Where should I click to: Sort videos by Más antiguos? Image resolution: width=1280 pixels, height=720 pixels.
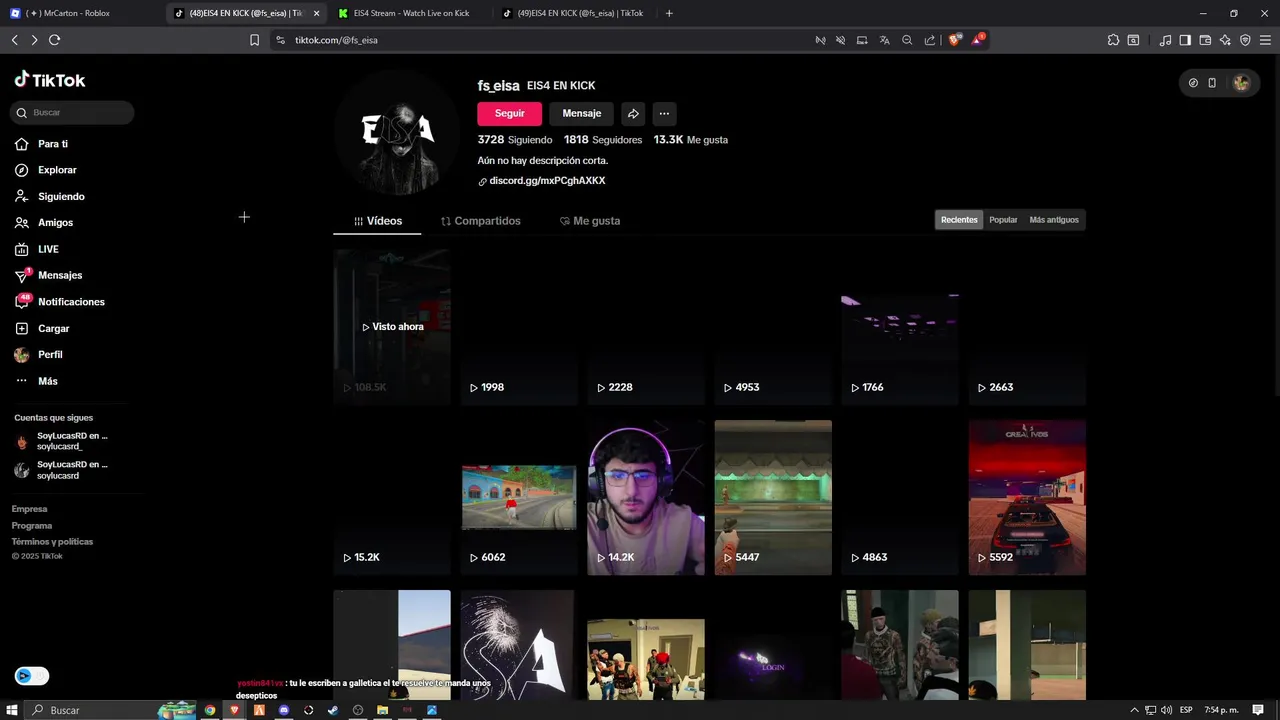[x=1054, y=220]
